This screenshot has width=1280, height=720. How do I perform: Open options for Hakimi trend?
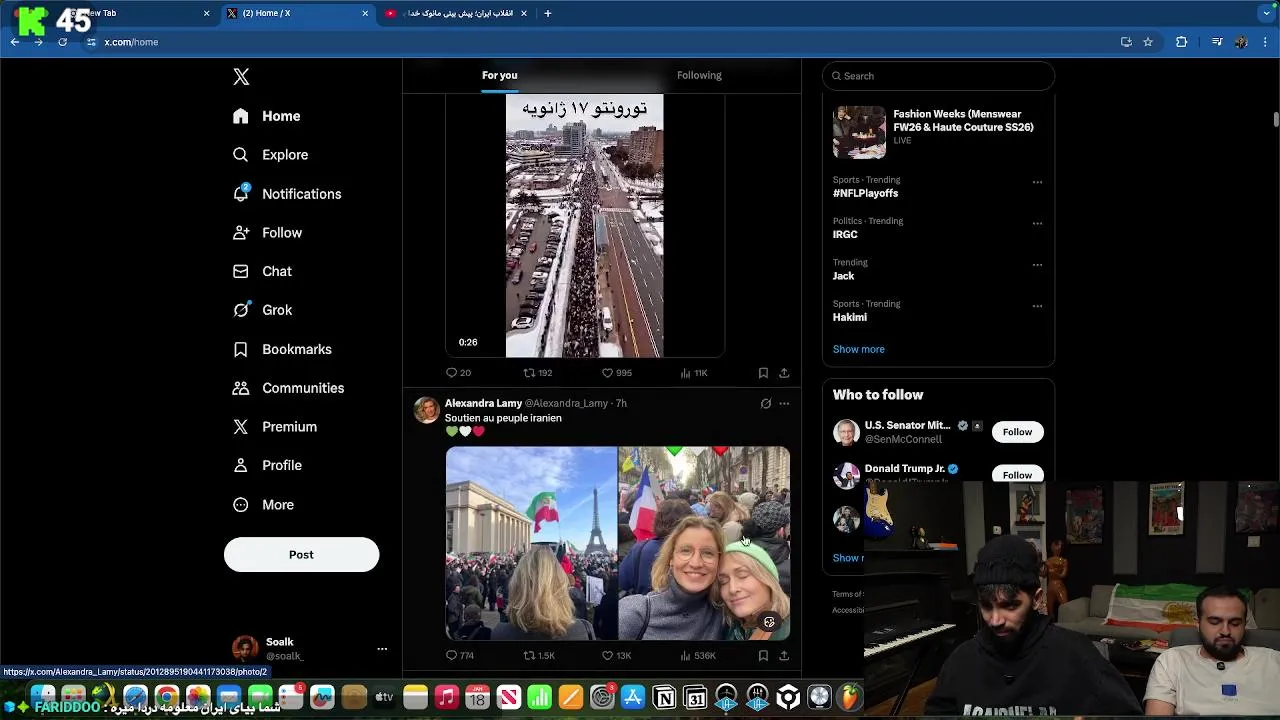pos(1037,306)
